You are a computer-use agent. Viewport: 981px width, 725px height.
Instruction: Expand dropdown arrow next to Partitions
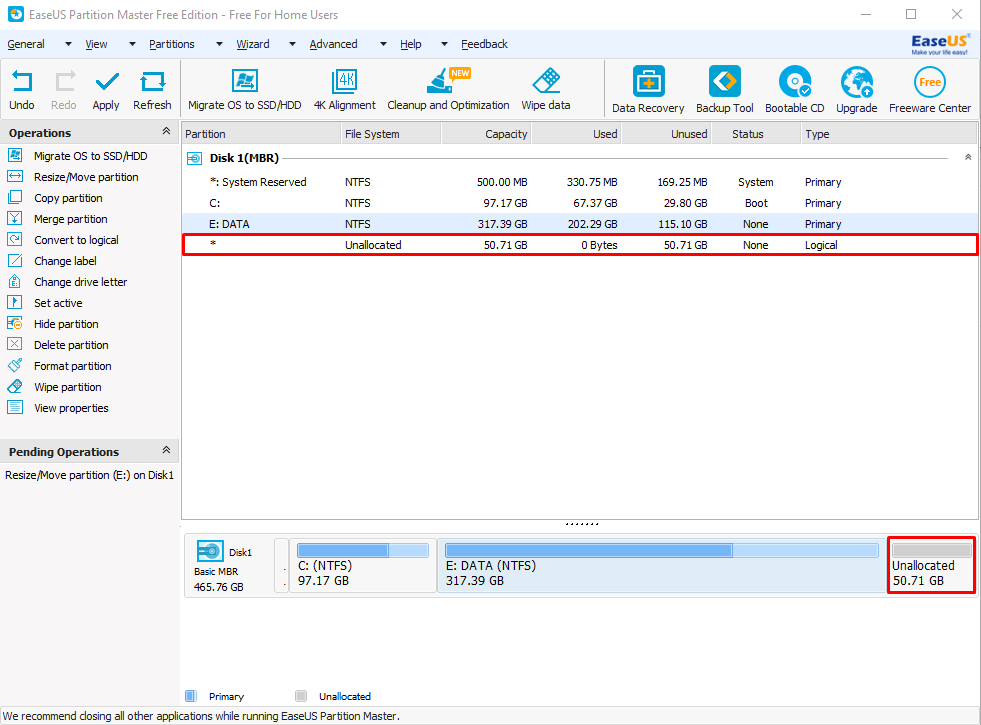(x=219, y=44)
